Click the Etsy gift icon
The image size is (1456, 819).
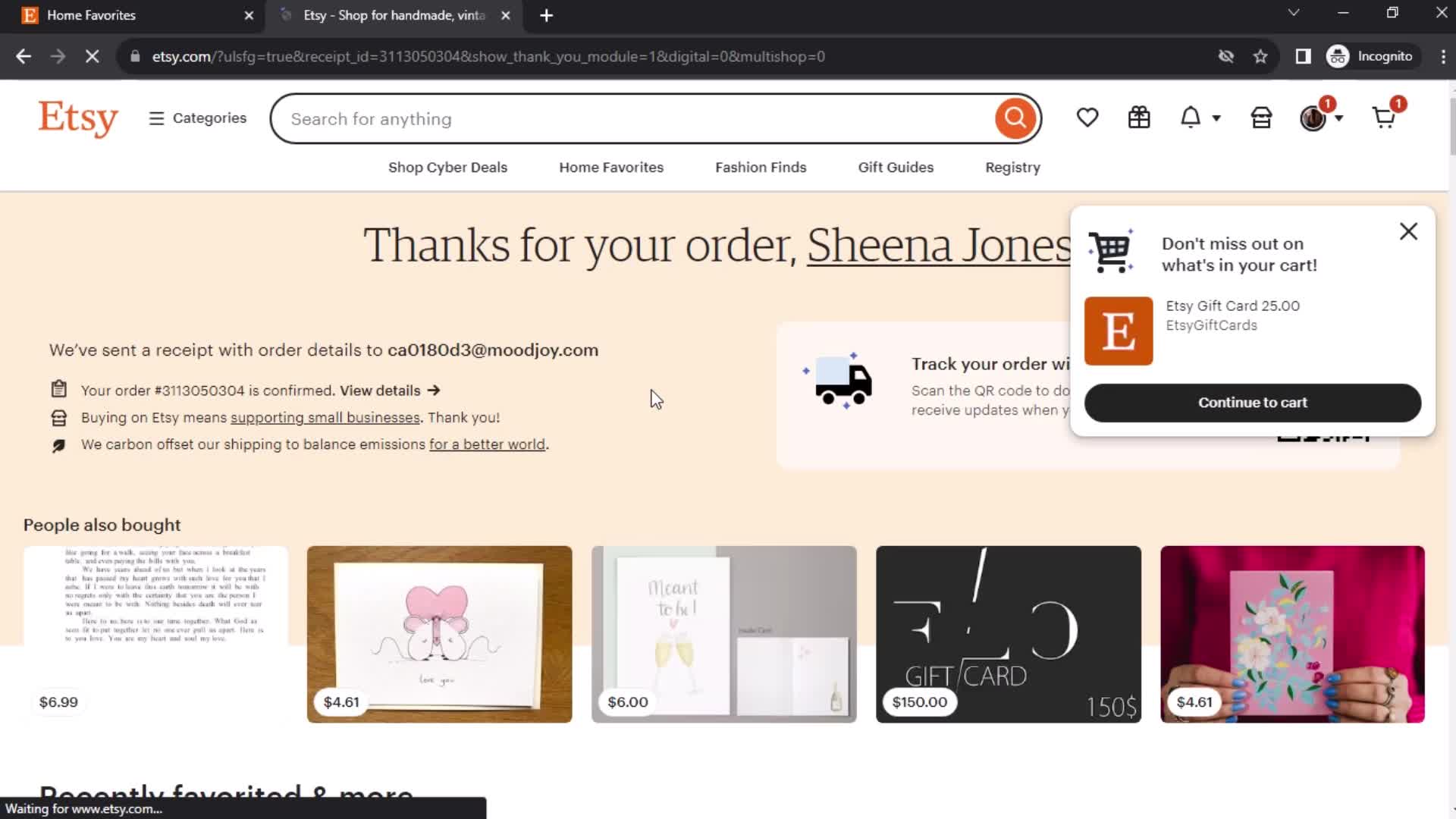1139,118
